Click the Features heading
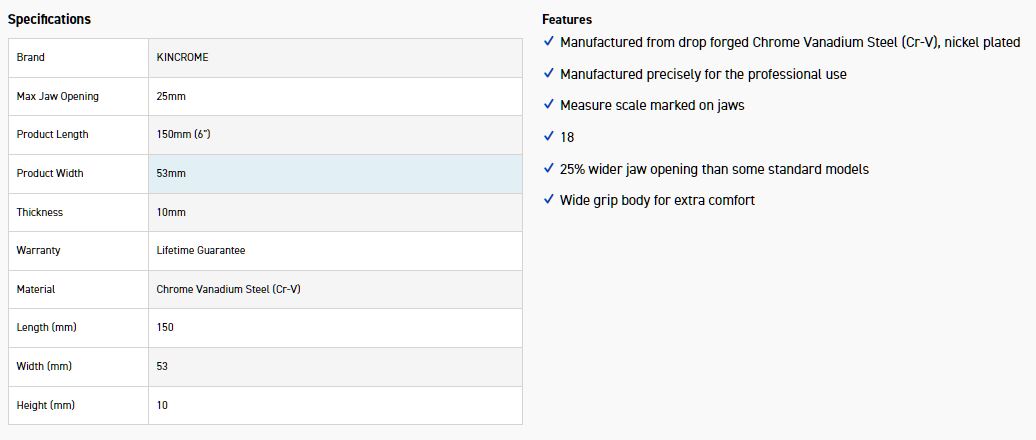Image resolution: width=1036 pixels, height=440 pixels. click(x=567, y=19)
